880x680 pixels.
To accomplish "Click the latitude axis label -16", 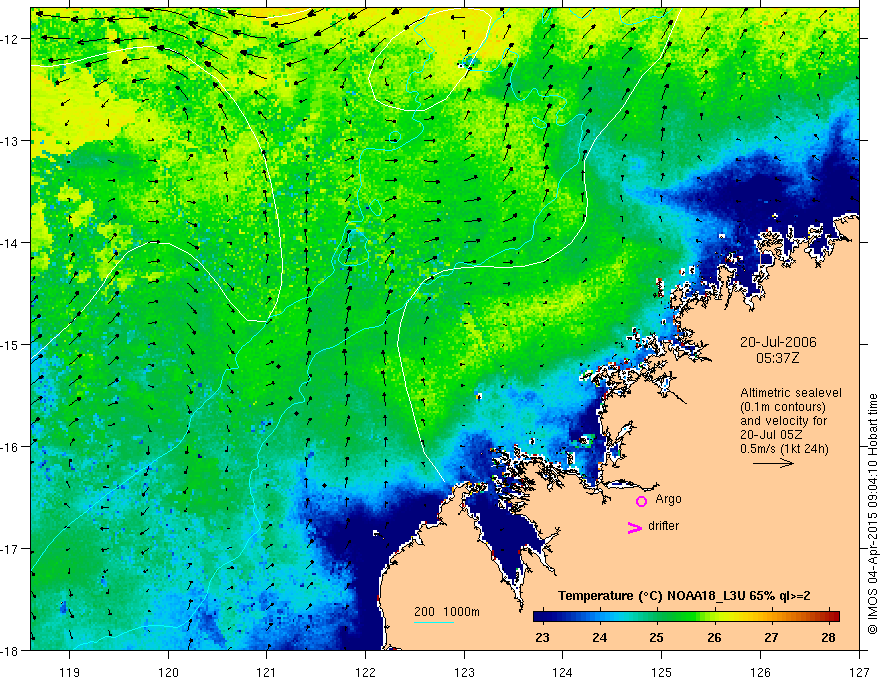I will [x=11, y=447].
